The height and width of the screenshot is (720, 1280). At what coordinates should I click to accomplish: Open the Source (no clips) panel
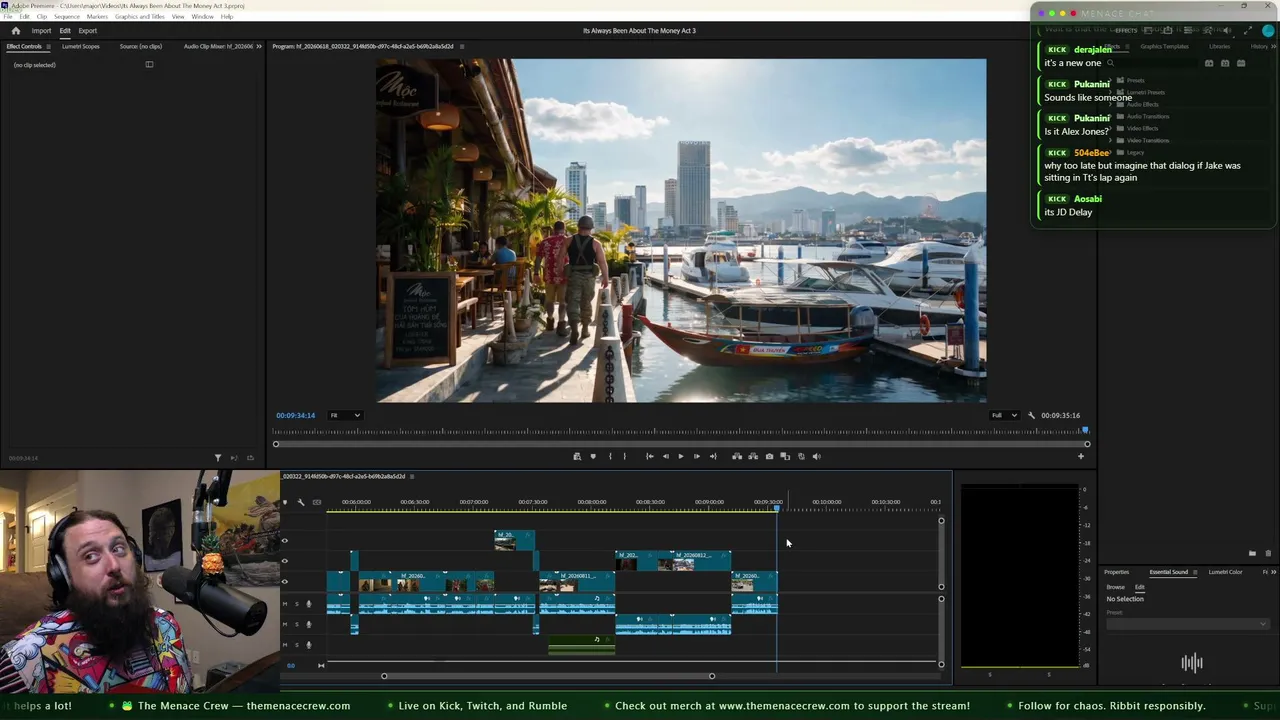click(141, 47)
